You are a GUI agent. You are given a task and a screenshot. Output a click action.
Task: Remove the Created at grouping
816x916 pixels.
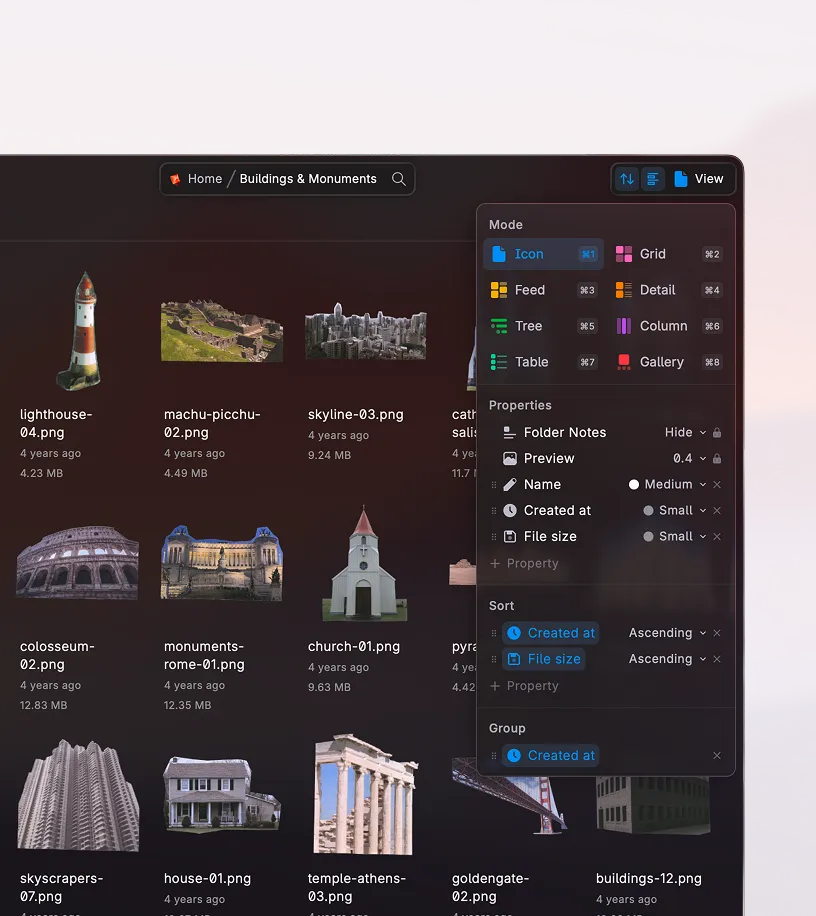pos(717,756)
